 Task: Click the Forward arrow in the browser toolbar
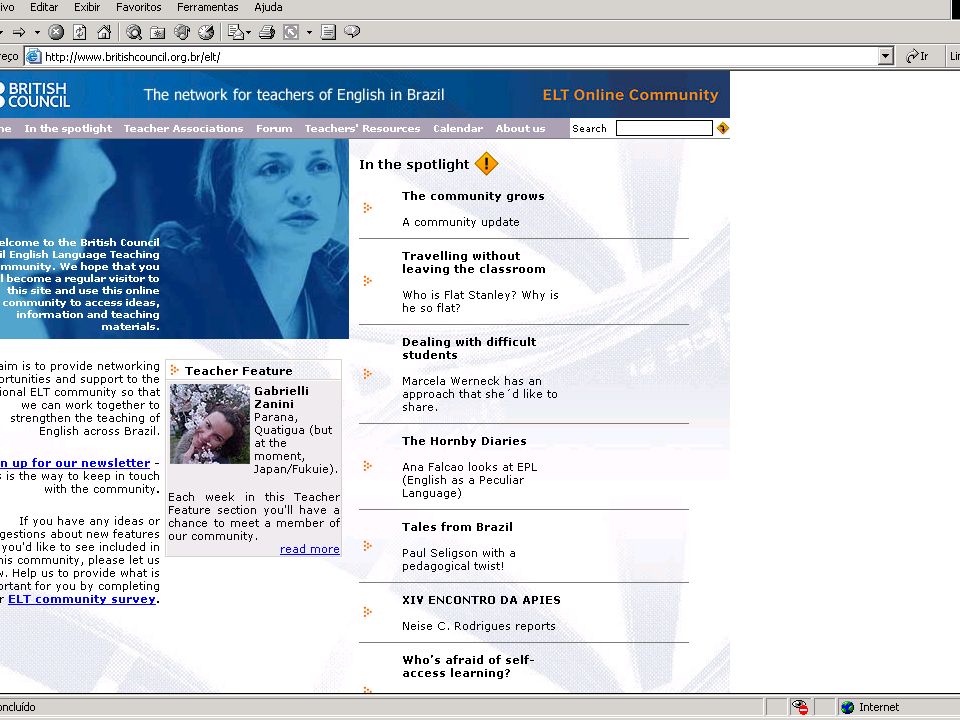click(x=19, y=32)
